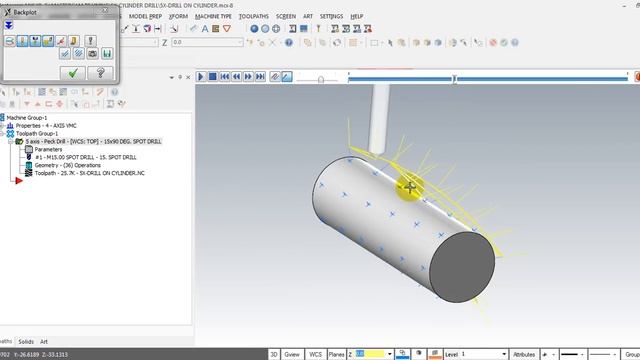Image resolution: width=640 pixels, height=360 pixels.
Task: Open the Z coordinate field dropdown arrow
Action: 240,42
